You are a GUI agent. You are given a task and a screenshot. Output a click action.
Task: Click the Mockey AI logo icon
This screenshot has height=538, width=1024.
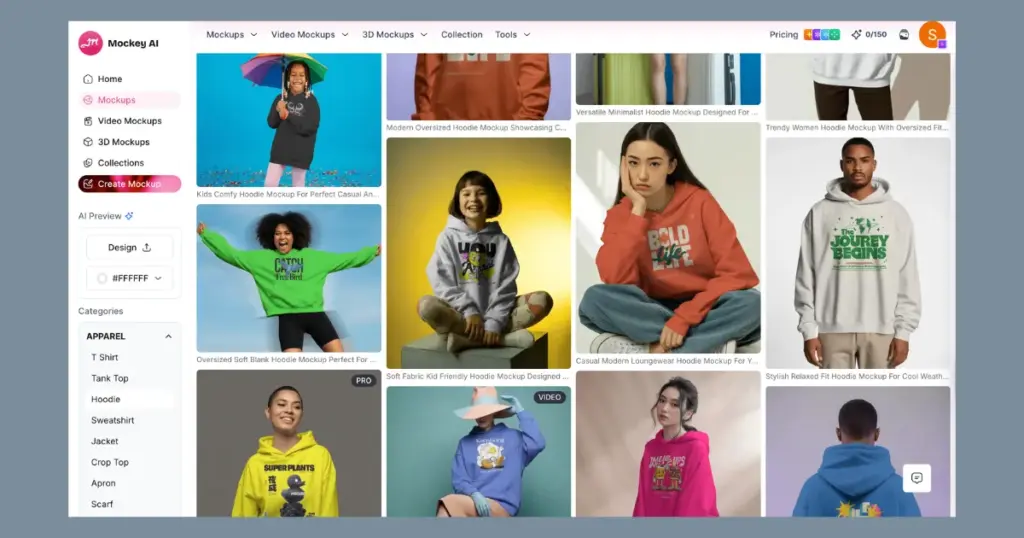pos(91,43)
